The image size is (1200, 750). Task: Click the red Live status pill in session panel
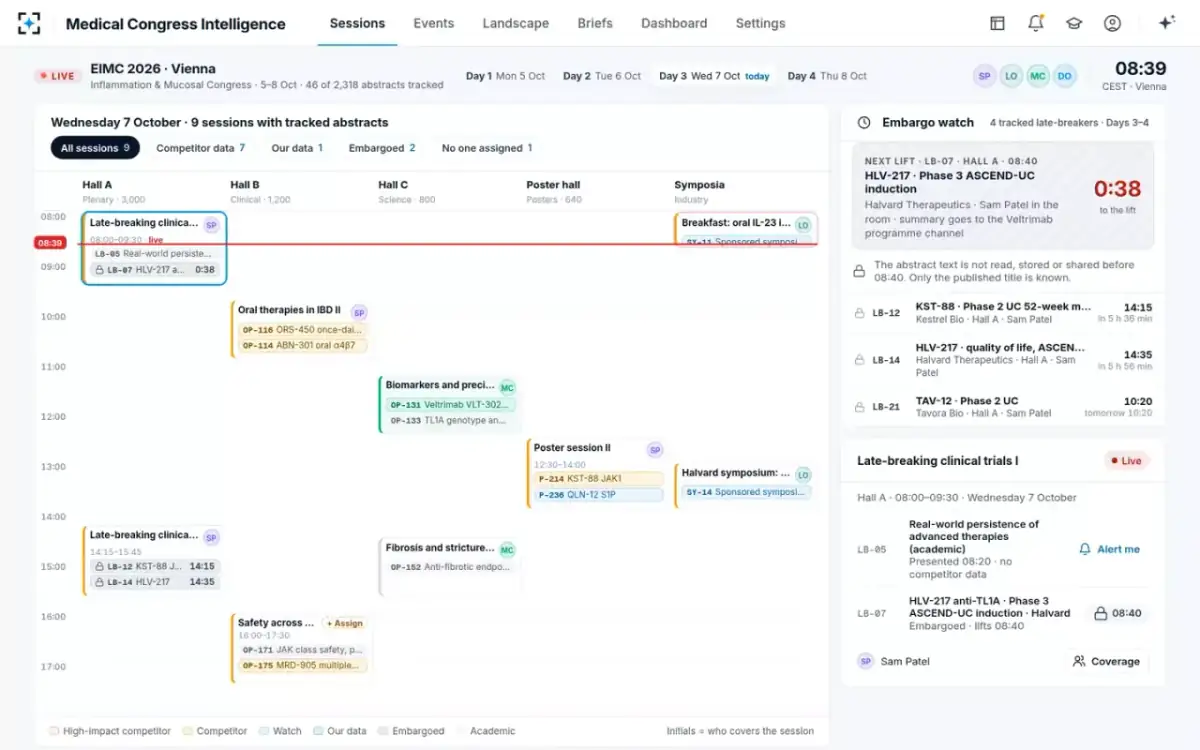pyautogui.click(x=1126, y=461)
